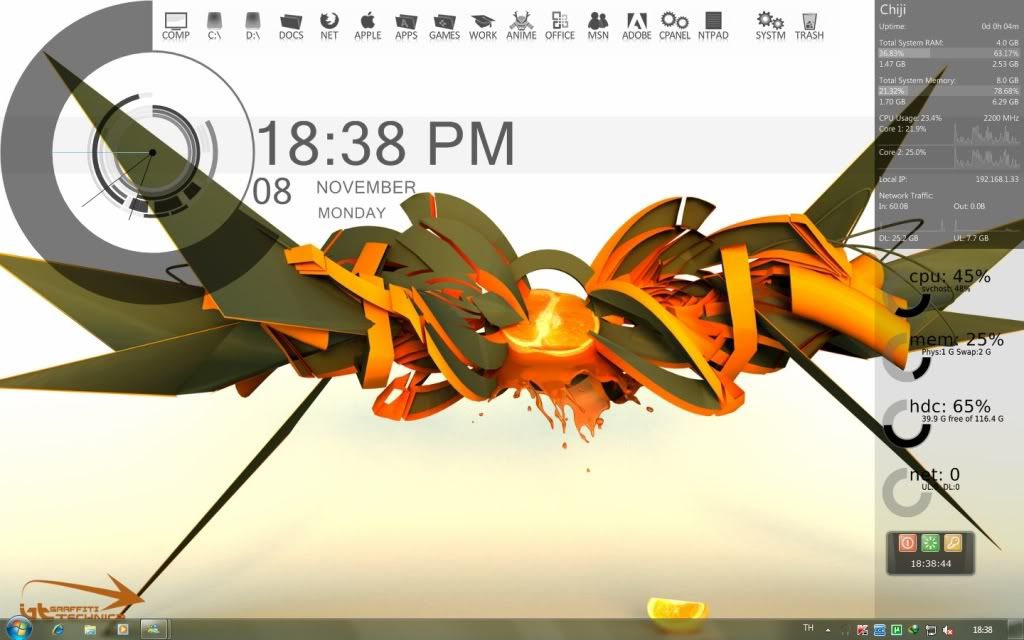Click the large 18:38 PM time text
1024x640 pixels.
[386, 144]
